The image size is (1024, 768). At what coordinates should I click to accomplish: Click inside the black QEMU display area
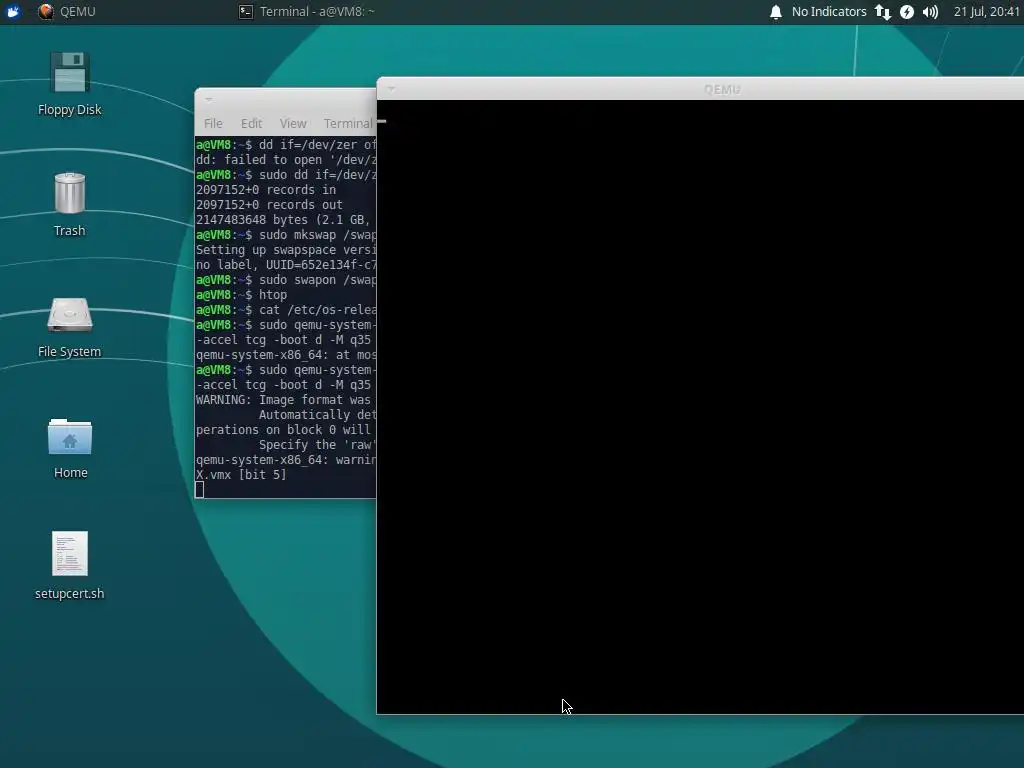pyautogui.click(x=700, y=406)
